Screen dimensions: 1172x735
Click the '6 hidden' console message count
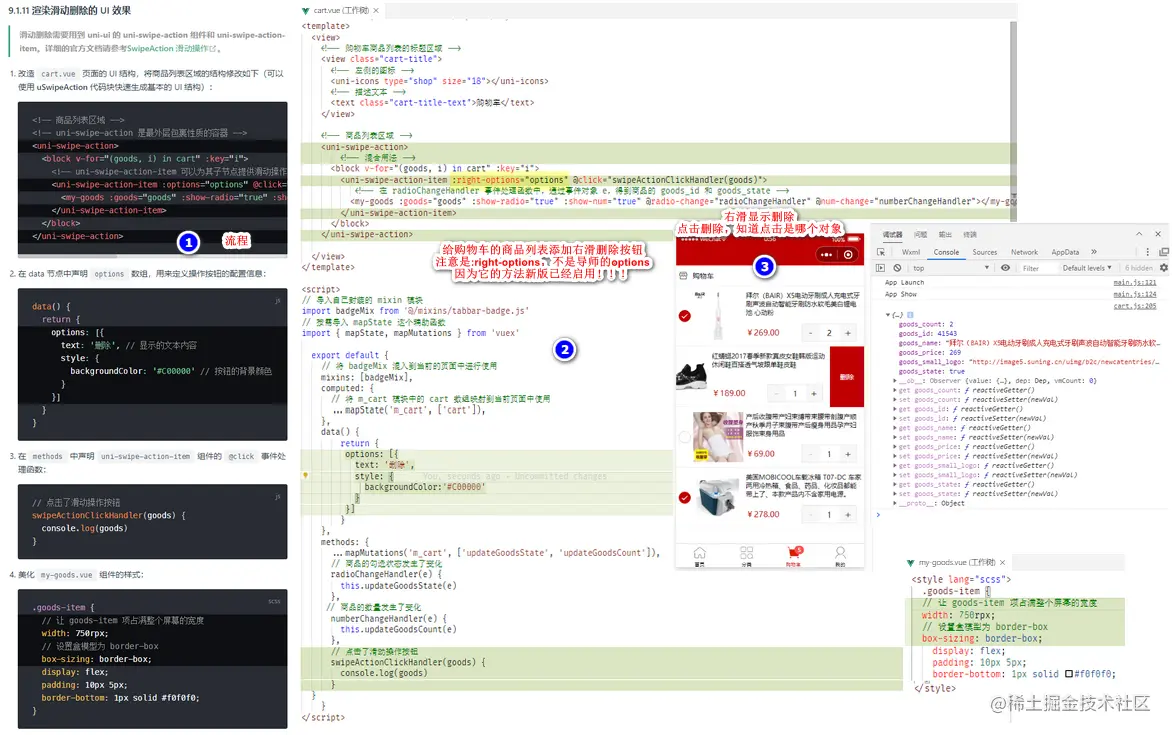click(x=1138, y=268)
